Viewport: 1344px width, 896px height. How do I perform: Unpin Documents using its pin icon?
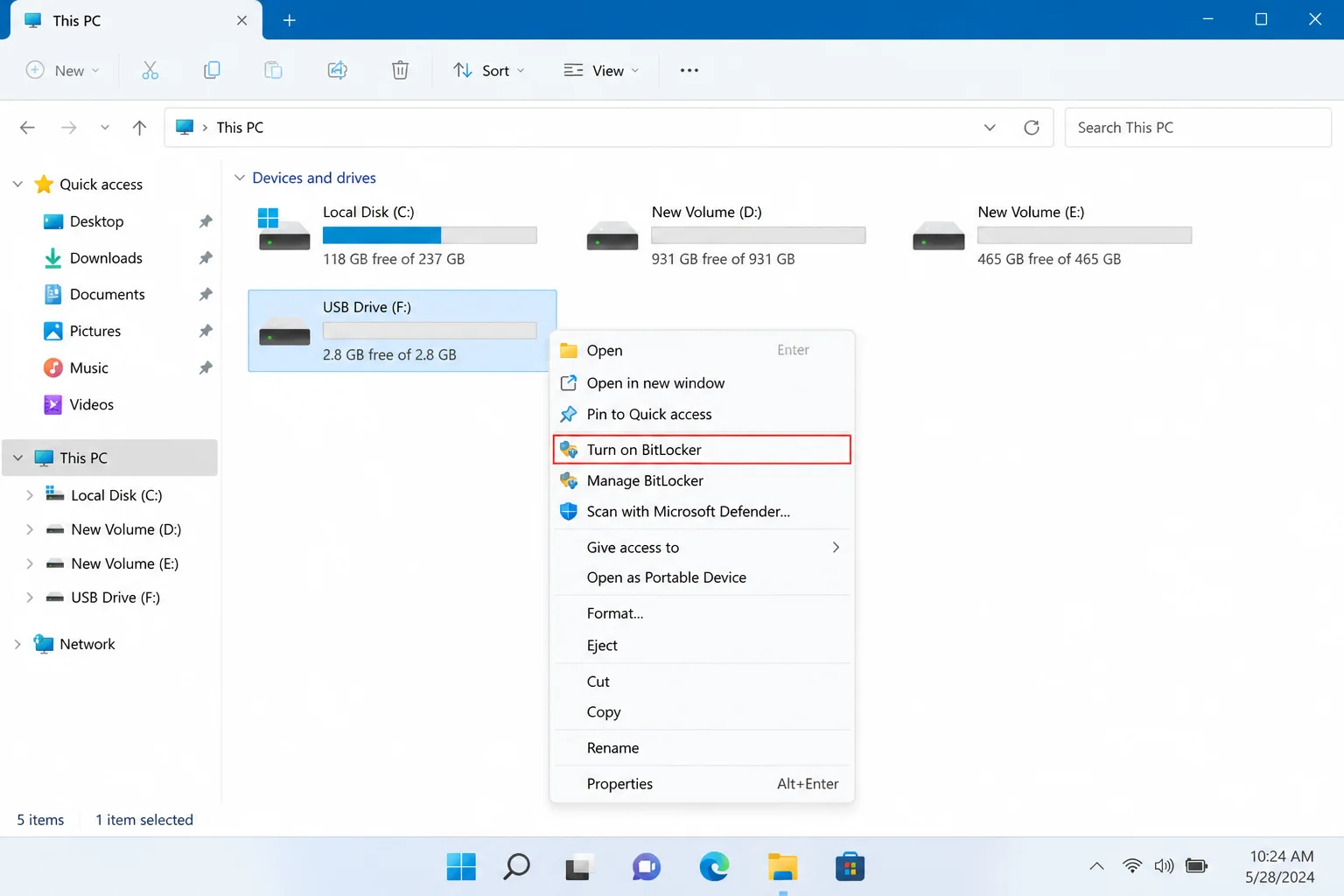(206, 295)
